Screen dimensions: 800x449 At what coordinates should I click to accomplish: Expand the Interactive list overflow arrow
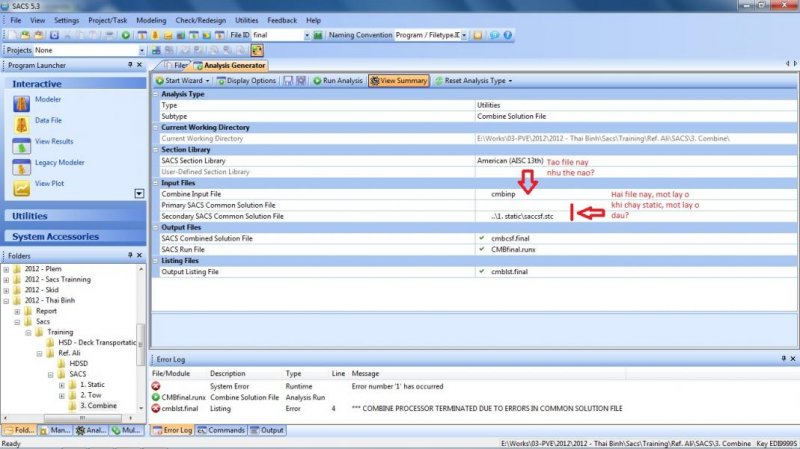(139, 194)
